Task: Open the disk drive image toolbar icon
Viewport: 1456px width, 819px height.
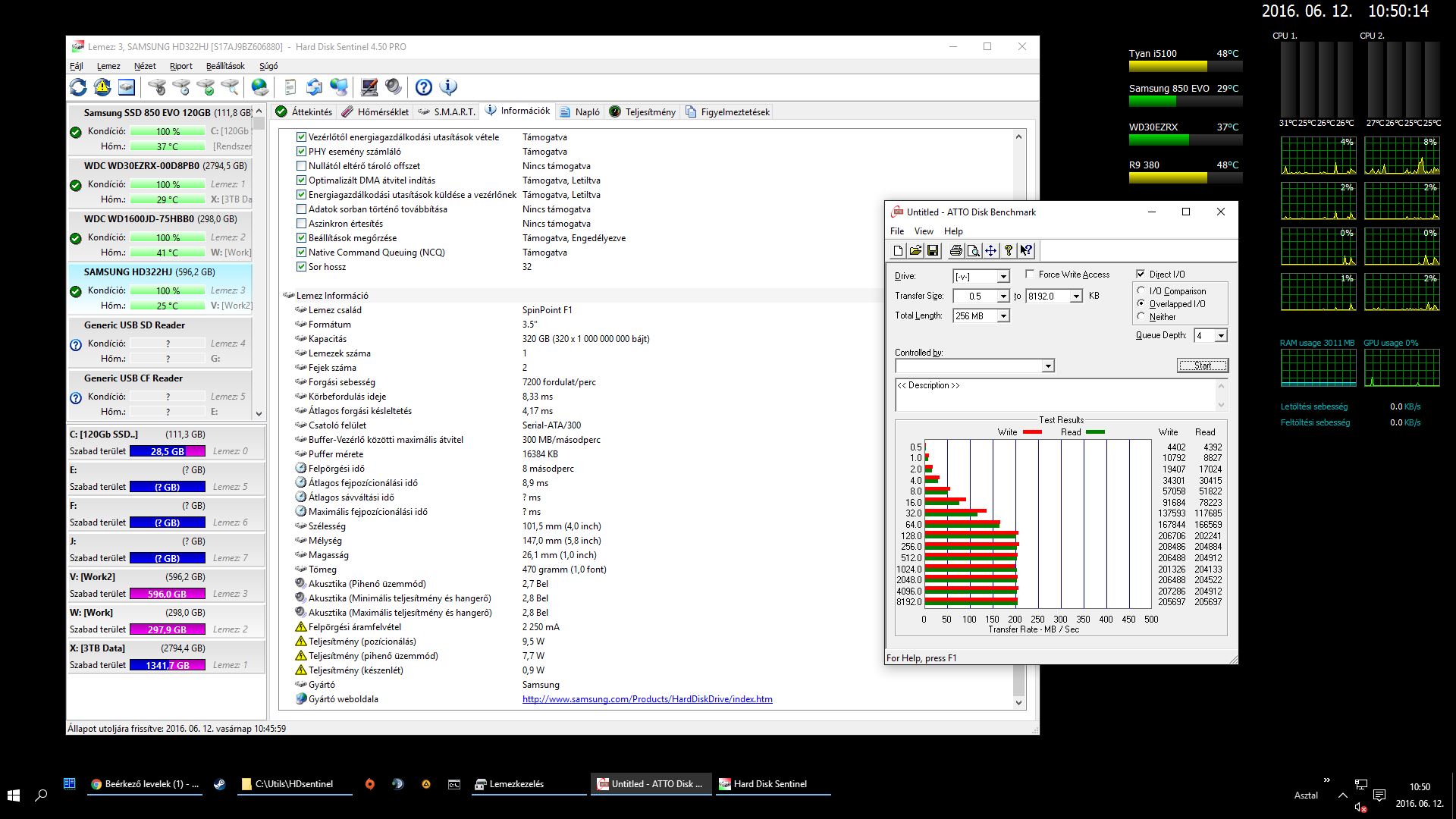Action: (127, 87)
